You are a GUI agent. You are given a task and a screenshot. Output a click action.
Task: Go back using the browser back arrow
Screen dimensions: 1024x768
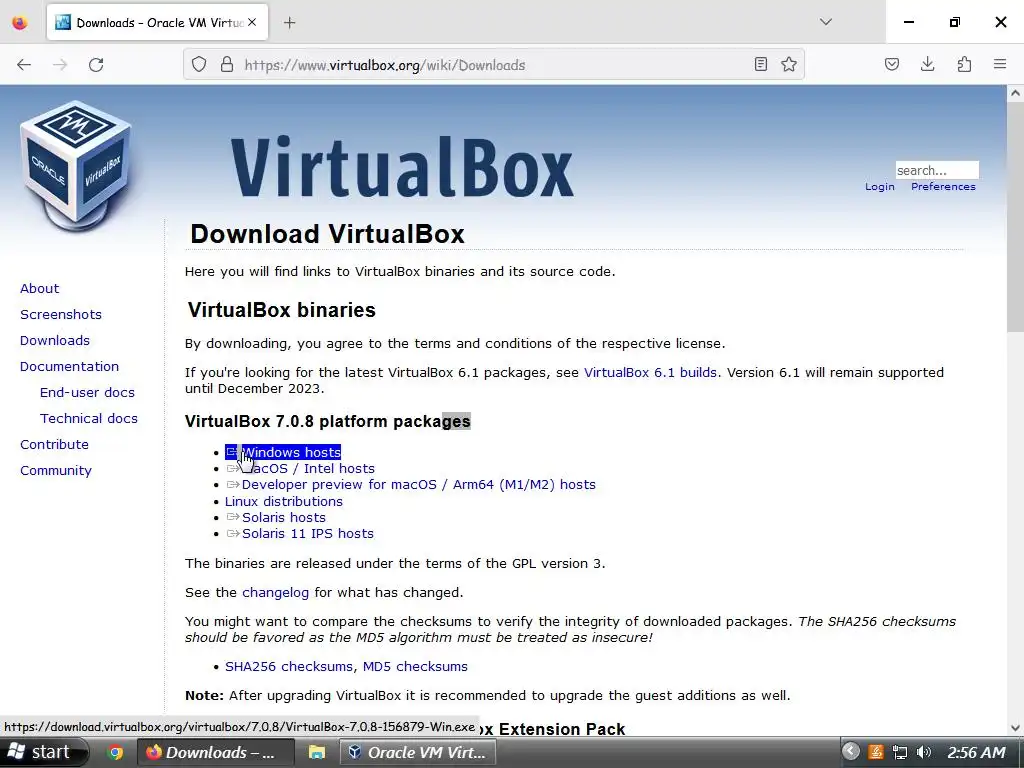click(24, 65)
